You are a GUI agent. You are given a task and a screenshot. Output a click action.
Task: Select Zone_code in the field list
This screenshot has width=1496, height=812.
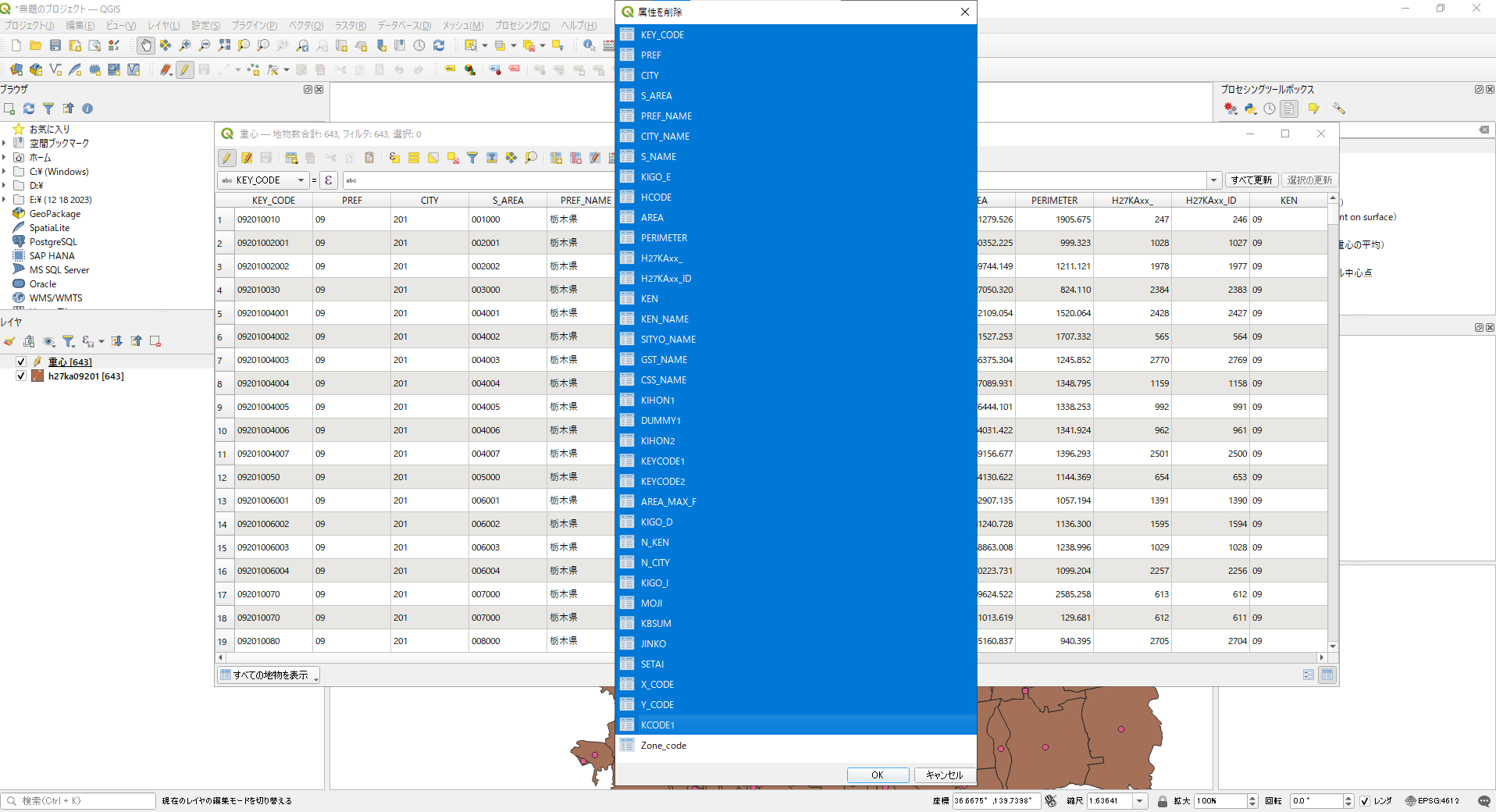[664, 746]
